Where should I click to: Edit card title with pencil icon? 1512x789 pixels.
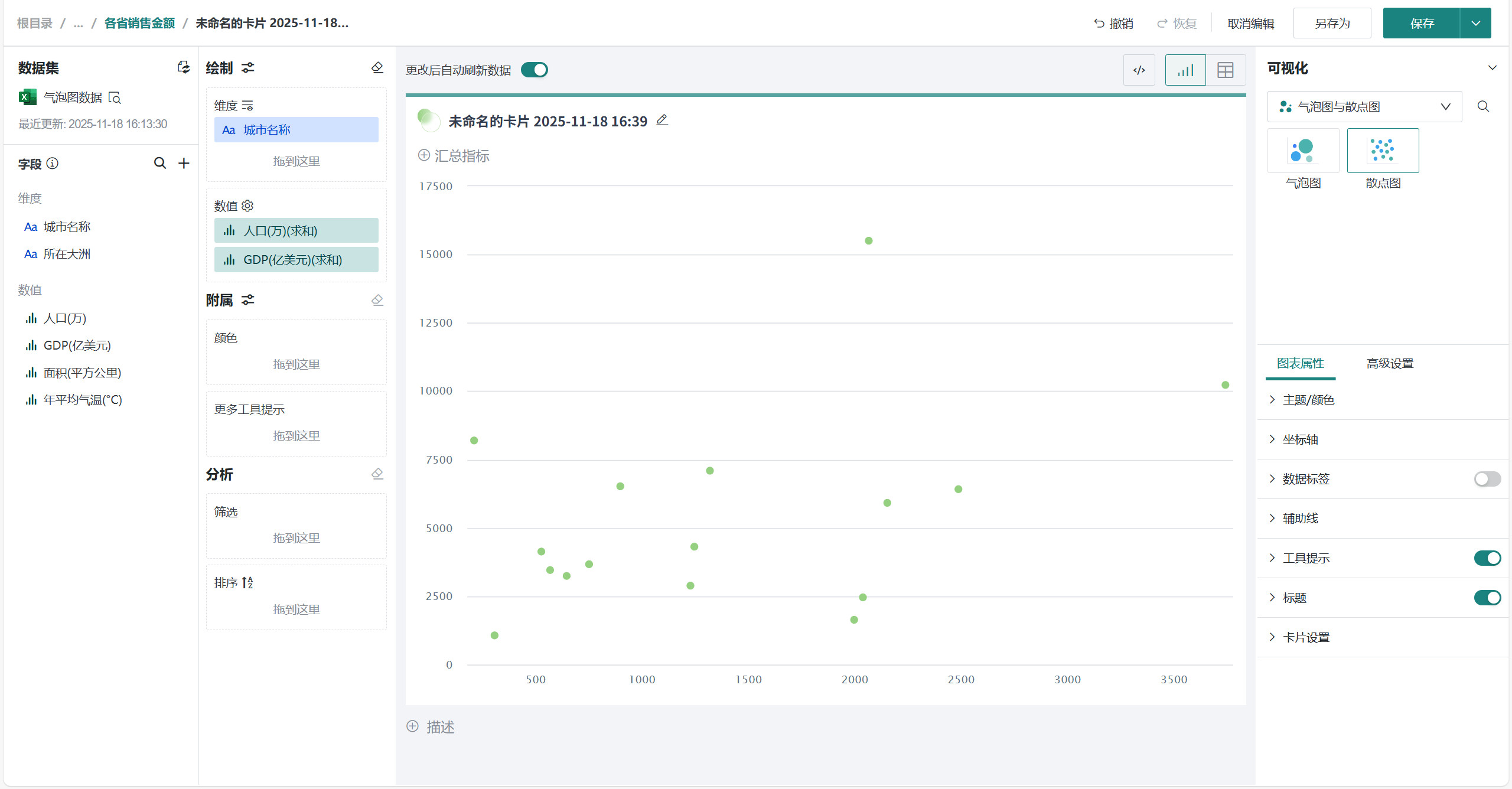click(x=662, y=120)
